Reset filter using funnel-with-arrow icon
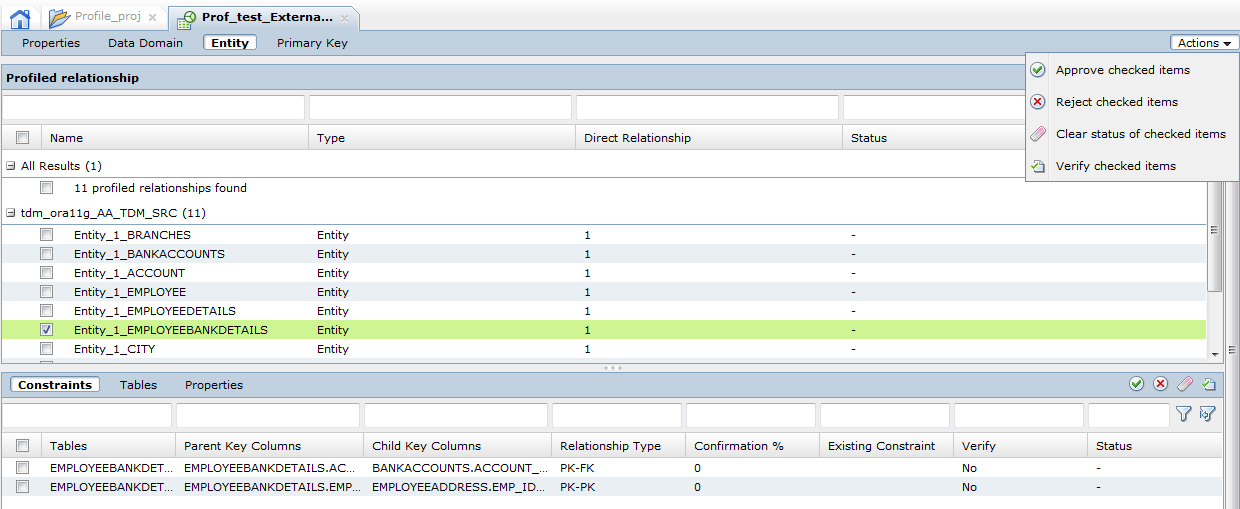Image resolution: width=1240 pixels, height=509 pixels. [1207, 414]
